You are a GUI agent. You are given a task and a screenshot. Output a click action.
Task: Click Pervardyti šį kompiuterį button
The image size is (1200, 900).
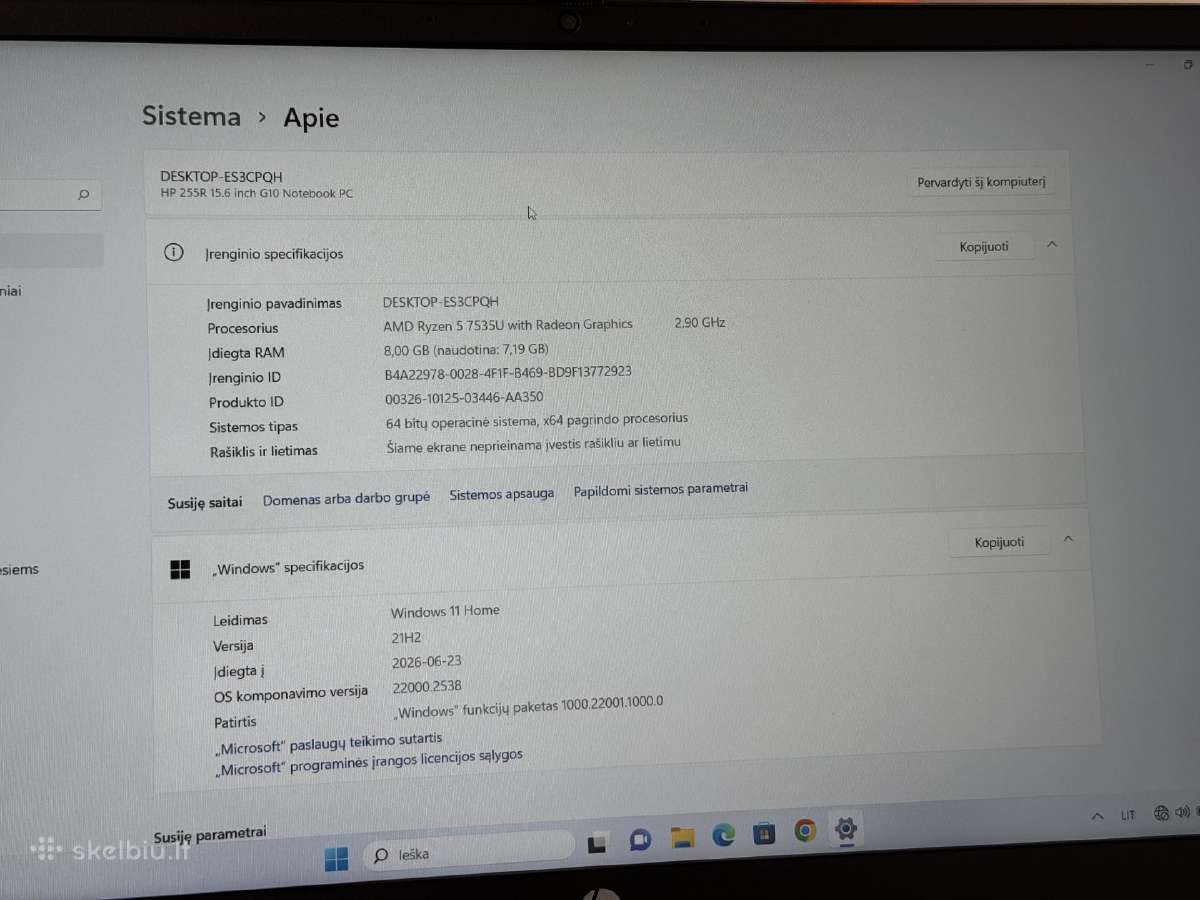pos(981,183)
